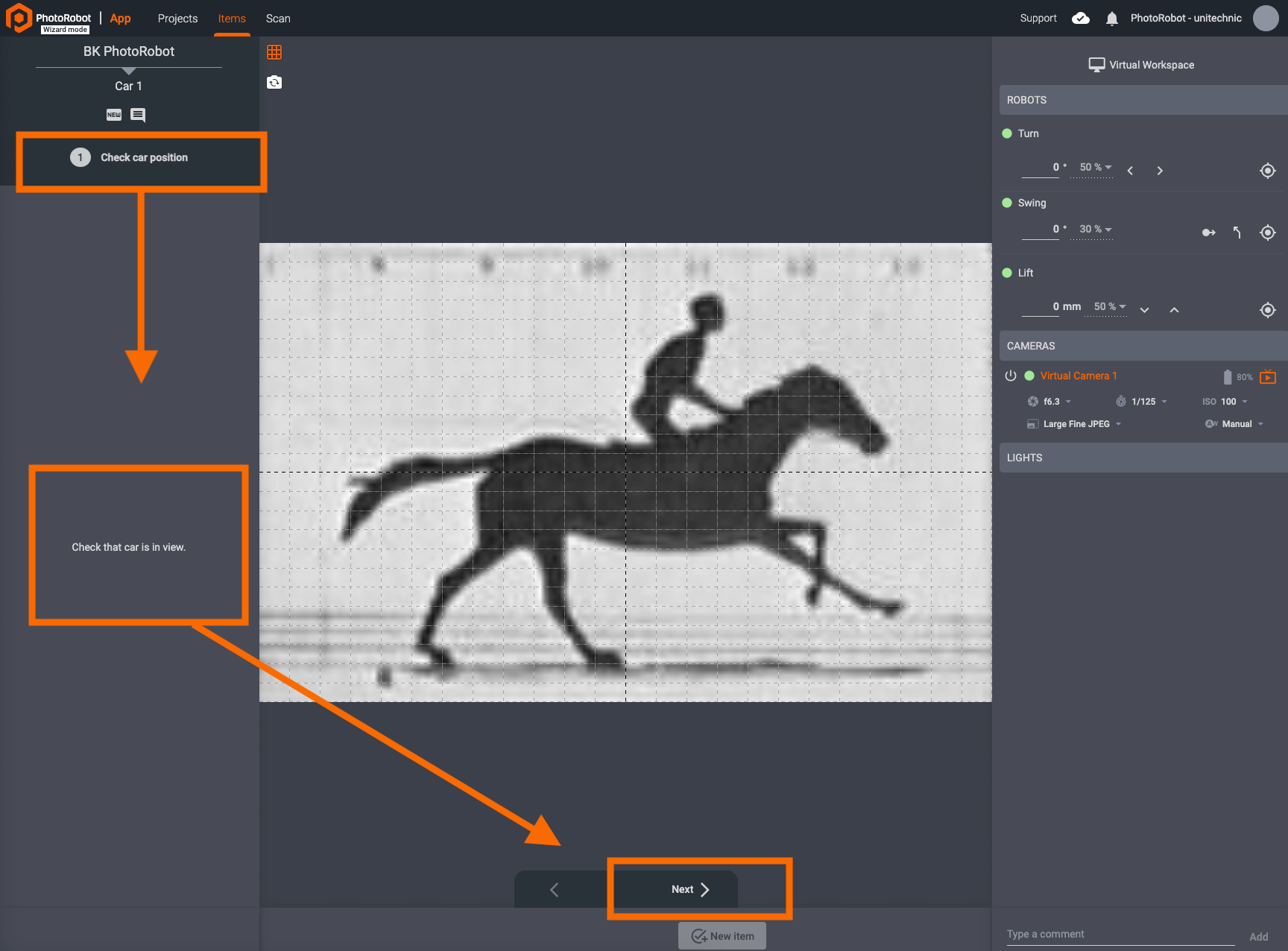The height and width of the screenshot is (951, 1288).
Task: Toggle power for Virtual Camera 1
Action: (x=1011, y=376)
